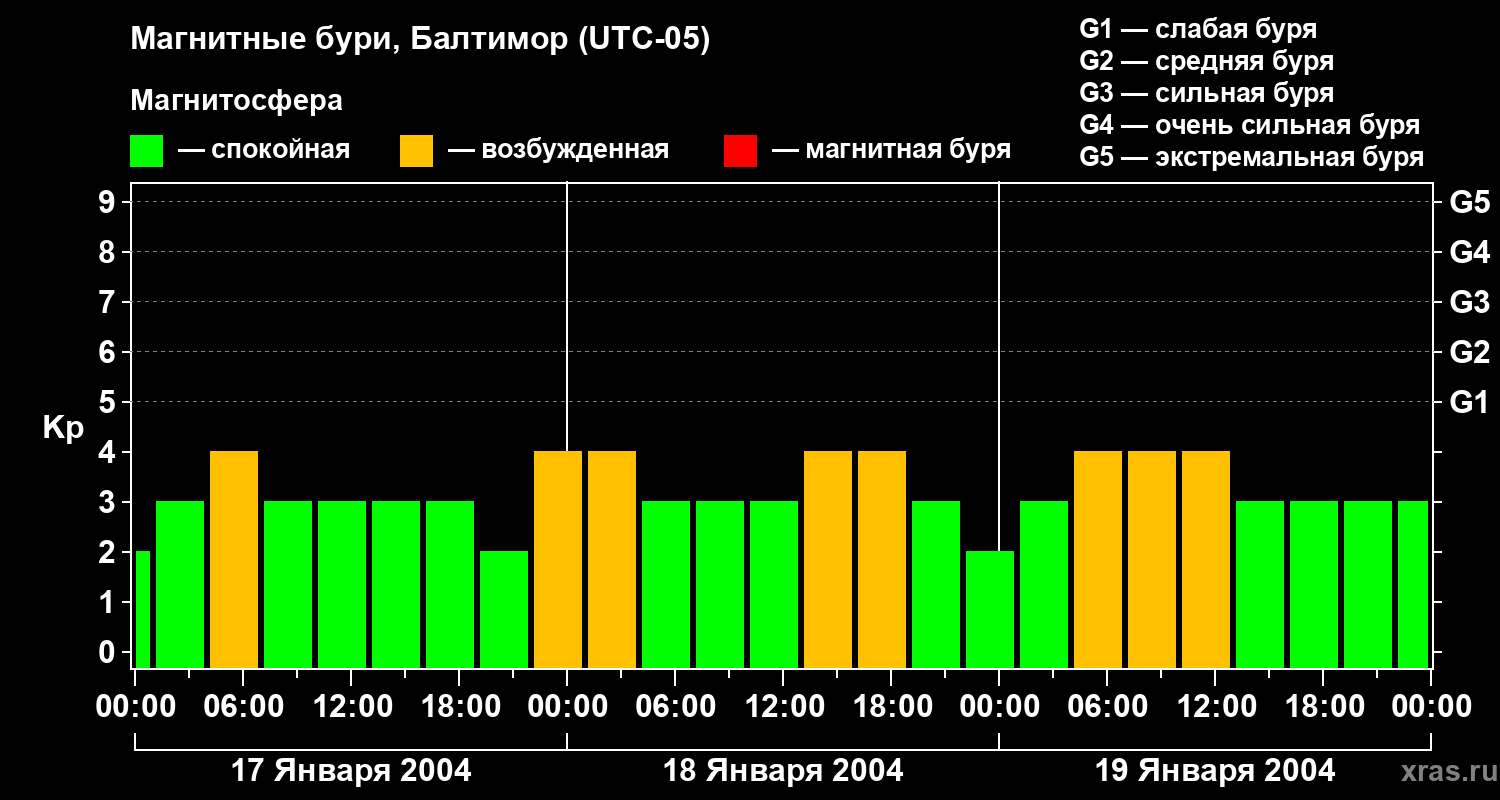Screen dimensions: 1500x800
Task: Click the 'G4' label on right axis
Action: 1469,252
